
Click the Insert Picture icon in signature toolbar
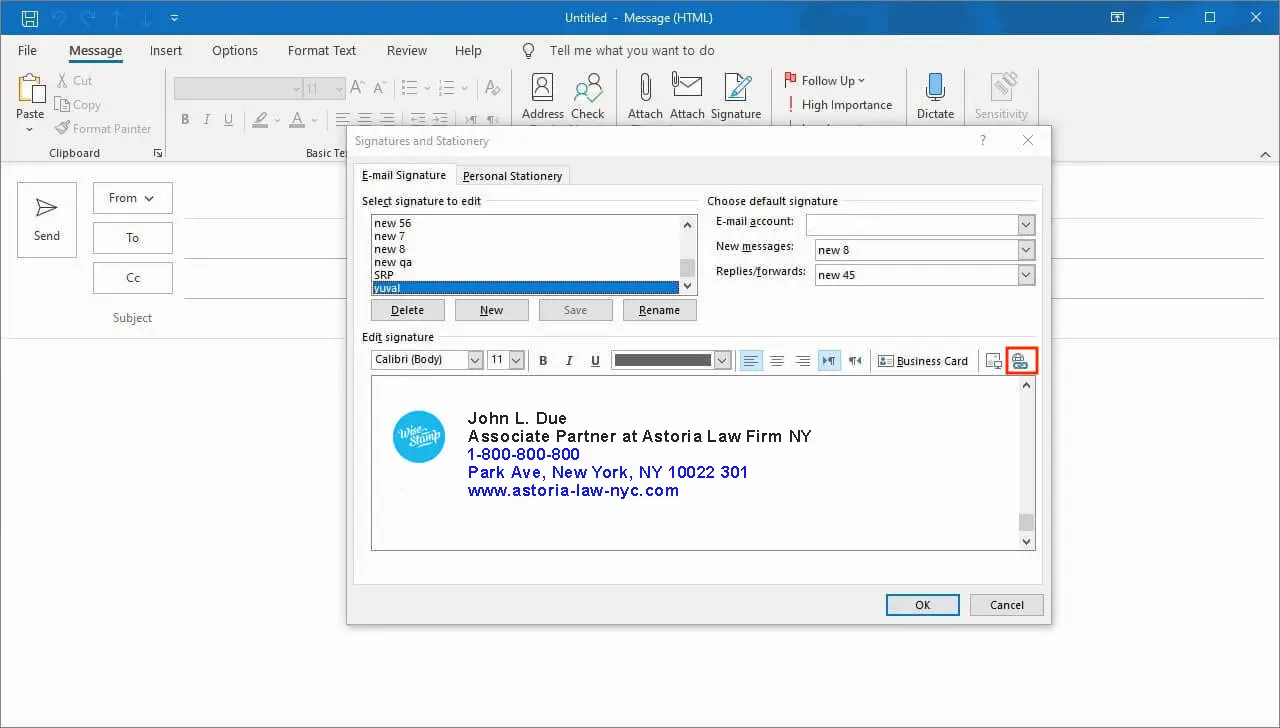click(x=993, y=361)
